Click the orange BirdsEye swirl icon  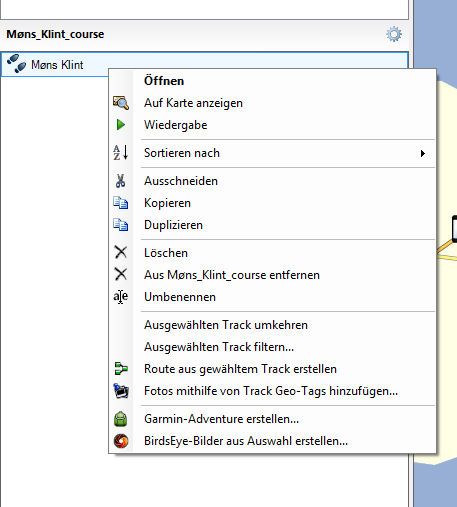pyautogui.click(x=121, y=441)
